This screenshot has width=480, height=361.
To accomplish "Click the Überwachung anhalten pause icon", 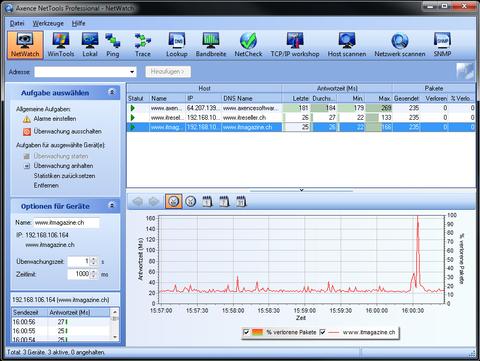I will pos(27,166).
